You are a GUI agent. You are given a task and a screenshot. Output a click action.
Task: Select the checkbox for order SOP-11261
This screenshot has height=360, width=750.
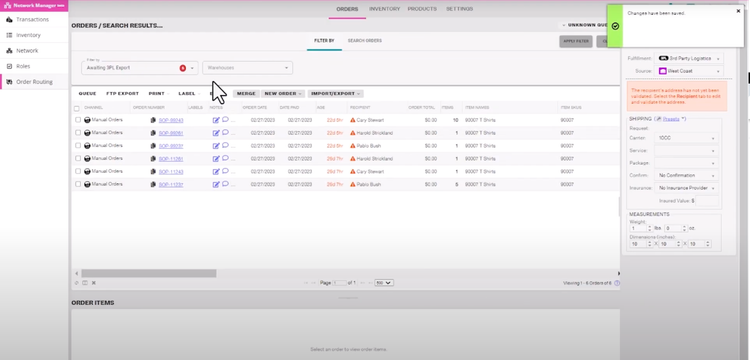(x=78, y=158)
